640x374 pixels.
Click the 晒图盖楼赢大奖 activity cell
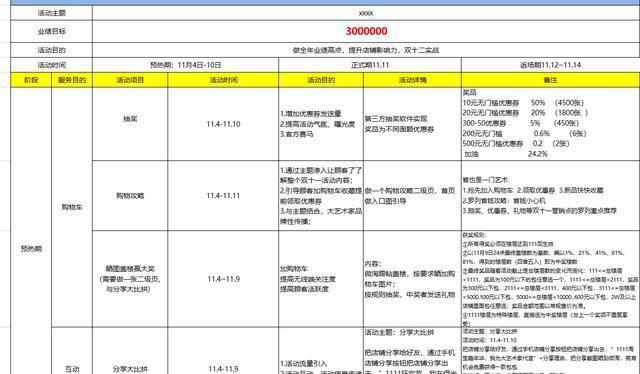click(x=130, y=279)
